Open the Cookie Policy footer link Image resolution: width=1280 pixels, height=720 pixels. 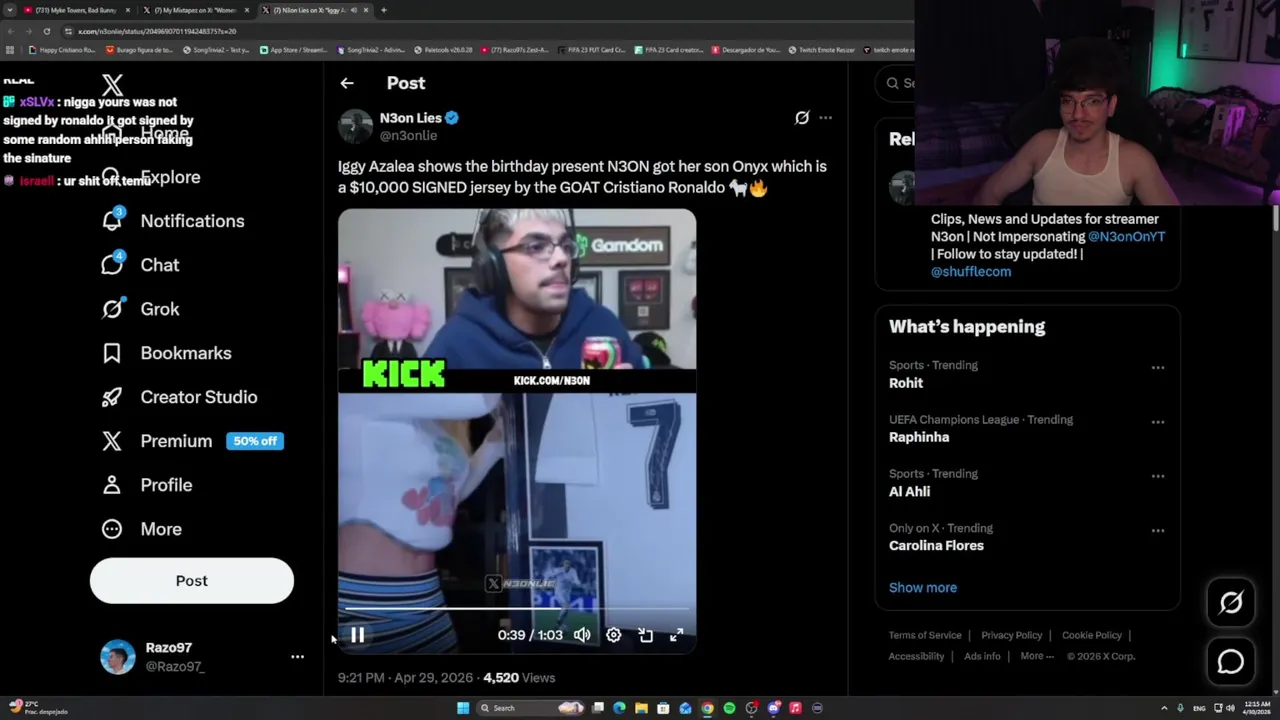coord(1092,635)
